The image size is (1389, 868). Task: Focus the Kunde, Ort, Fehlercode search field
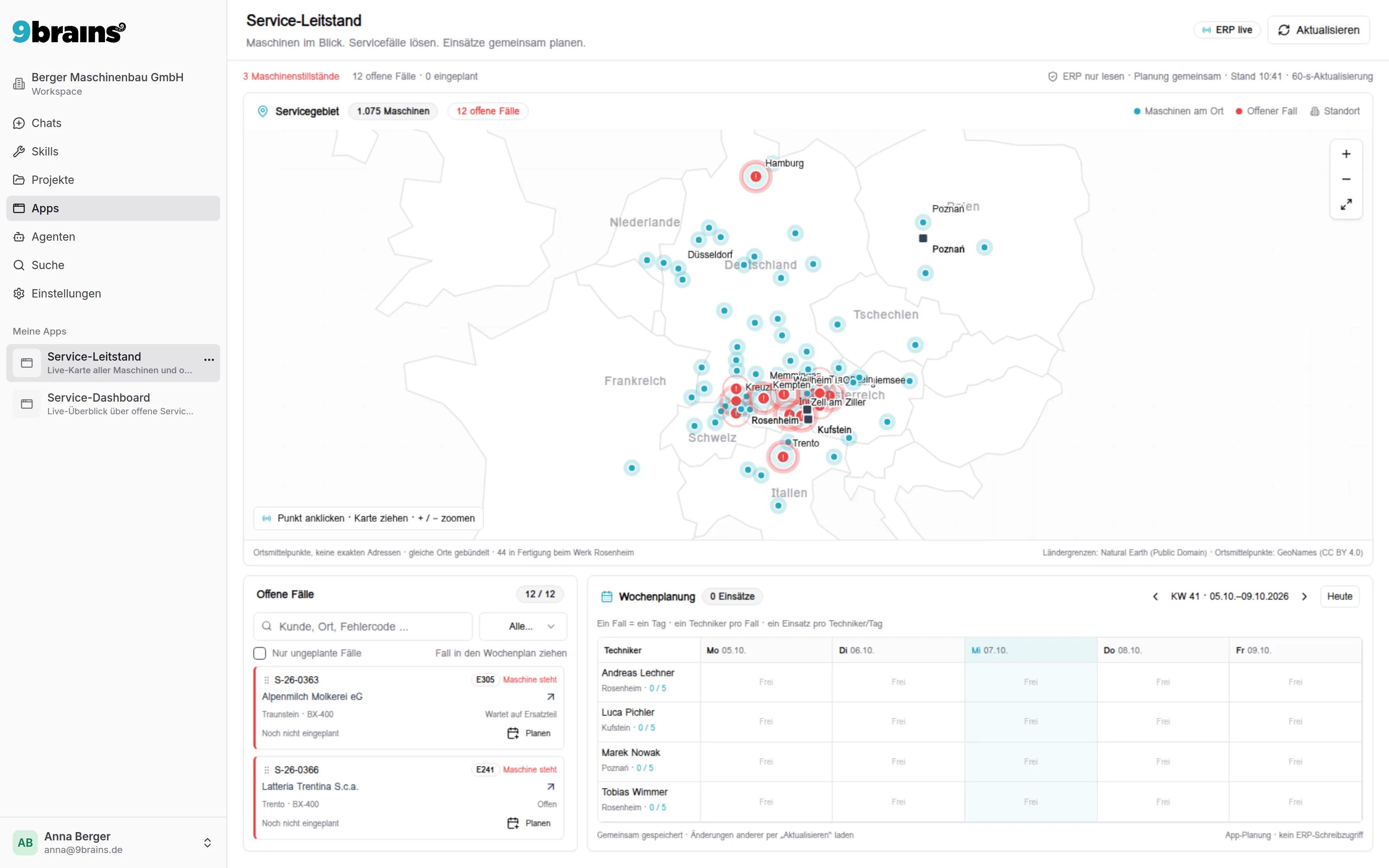pyautogui.click(x=363, y=626)
